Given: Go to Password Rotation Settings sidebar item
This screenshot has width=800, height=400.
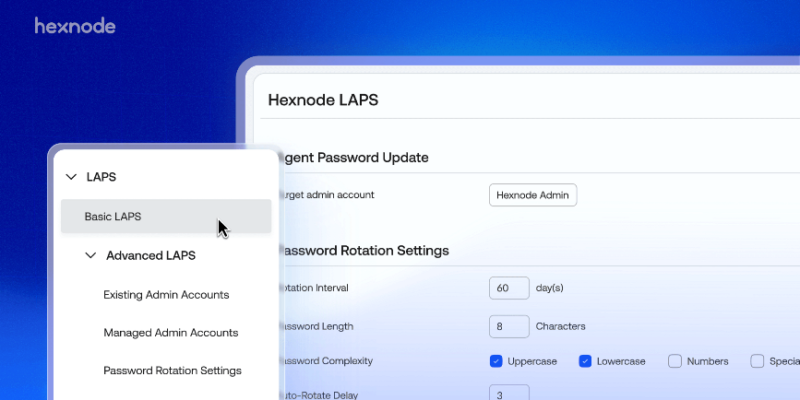Looking at the screenshot, I should pos(172,371).
